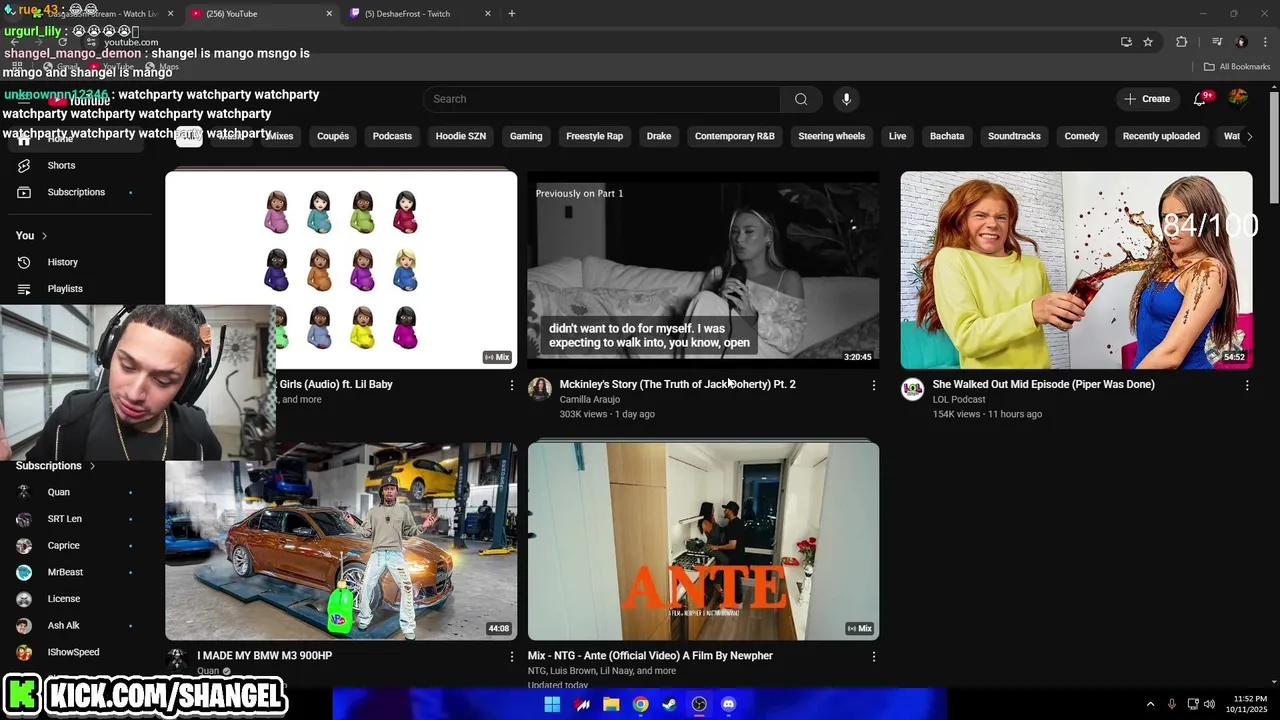Screen dimensions: 1280x720
Task: Filter by the Live chip
Action: [x=897, y=136]
